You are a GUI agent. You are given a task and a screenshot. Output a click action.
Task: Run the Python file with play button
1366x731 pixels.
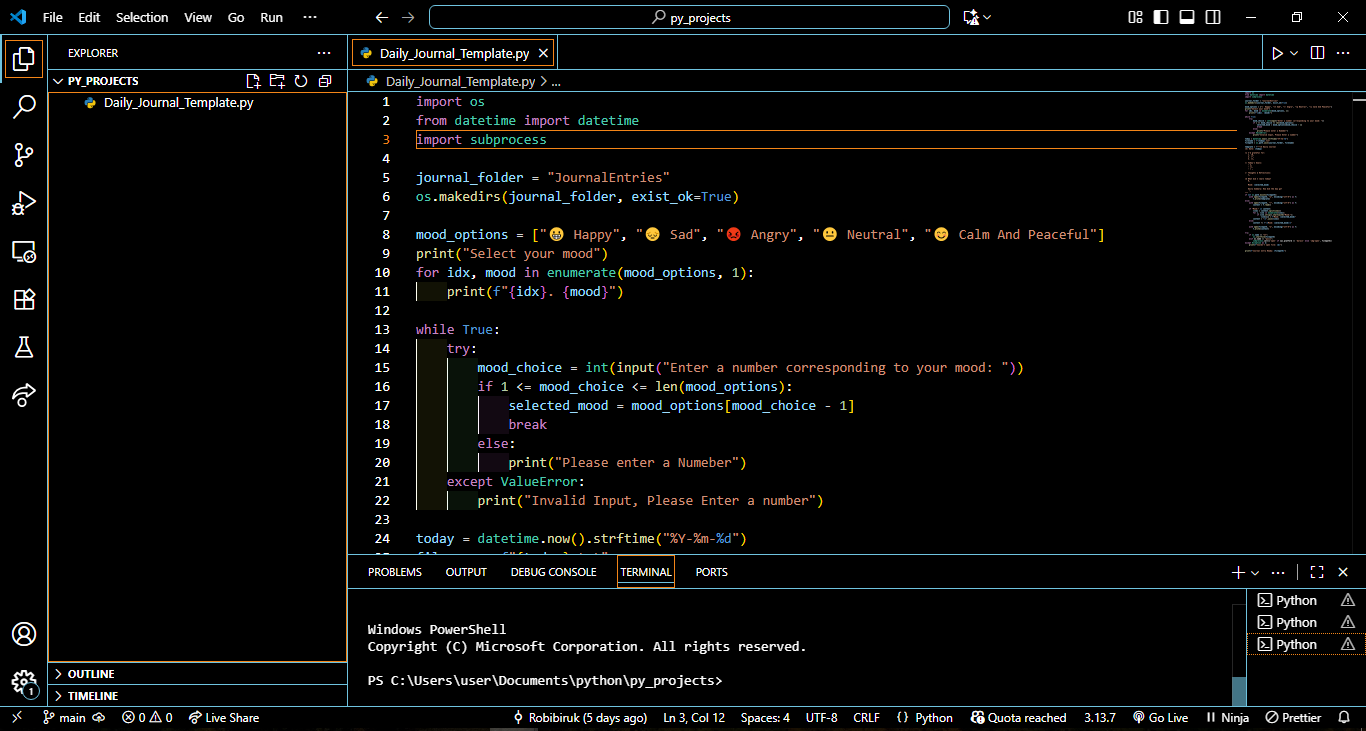[1277, 53]
